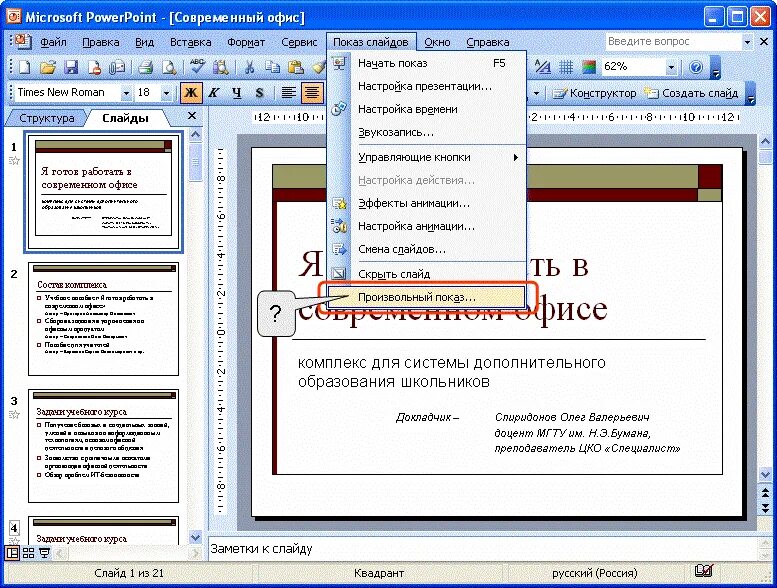Open the Правка menu
777x588 pixels.
(x=101, y=43)
